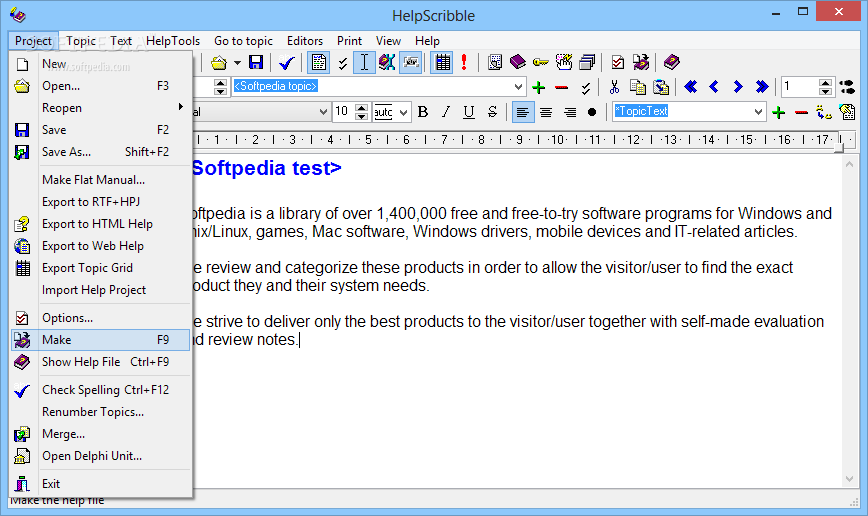Click the font size 10 field

tap(344, 112)
